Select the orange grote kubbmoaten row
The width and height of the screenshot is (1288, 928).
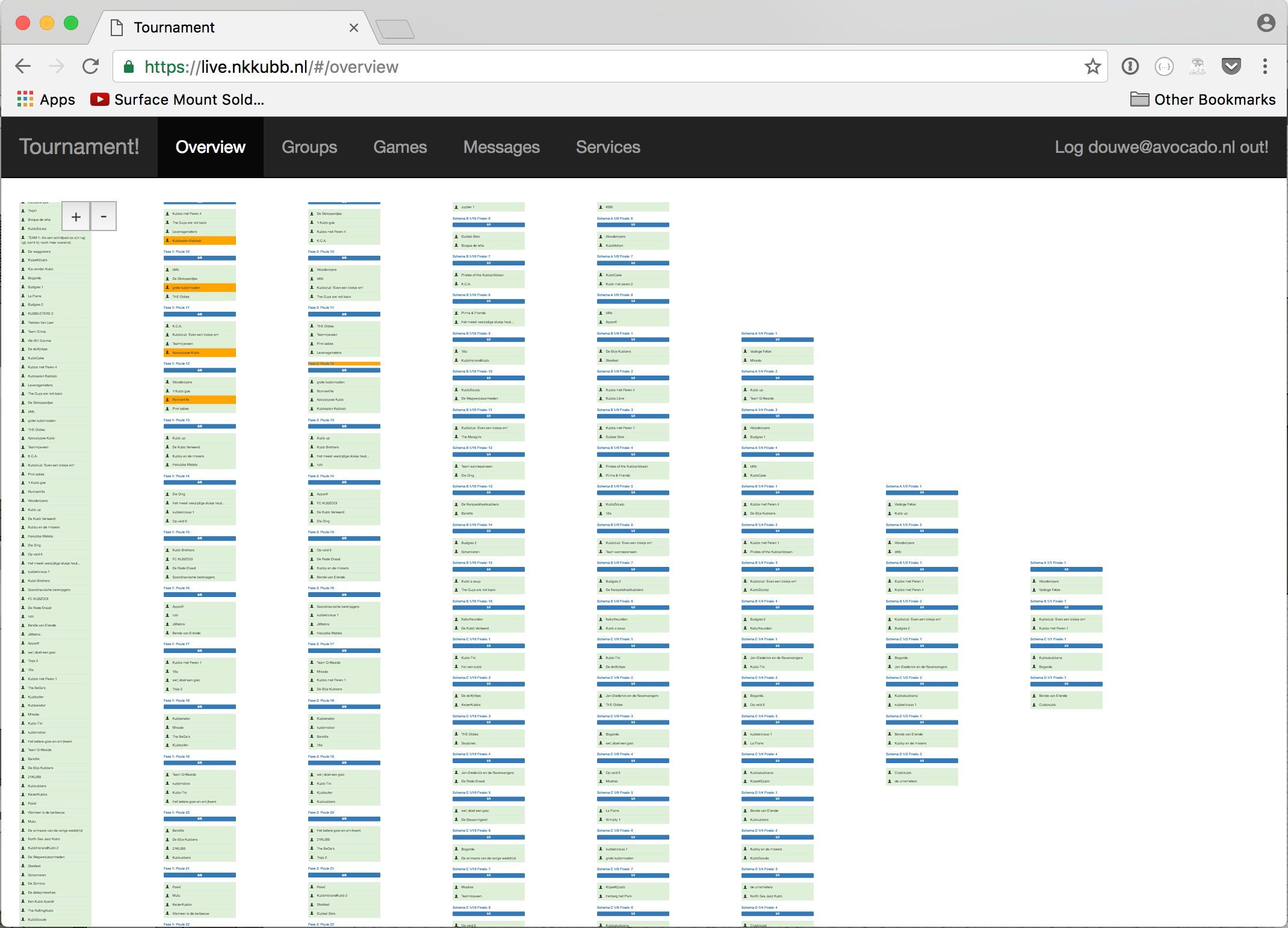(x=200, y=288)
